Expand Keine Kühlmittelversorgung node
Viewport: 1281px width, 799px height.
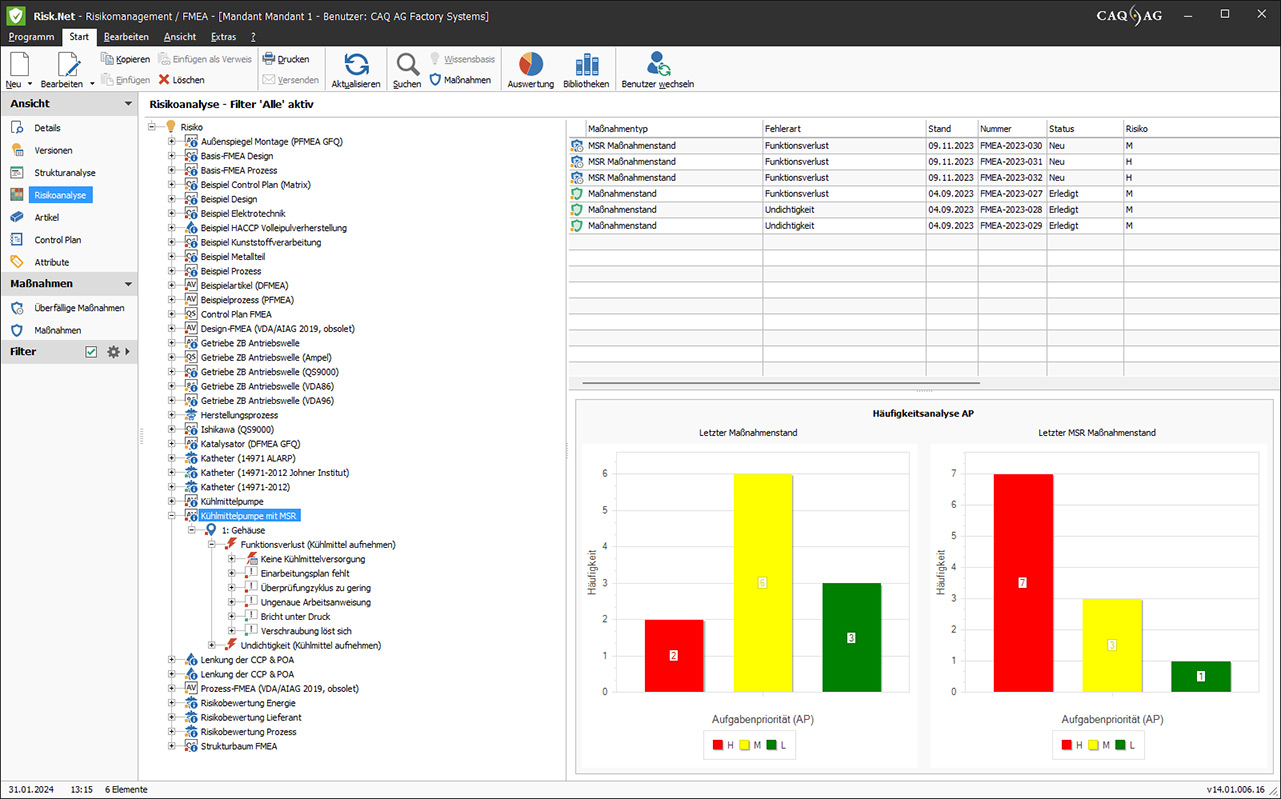[x=232, y=559]
